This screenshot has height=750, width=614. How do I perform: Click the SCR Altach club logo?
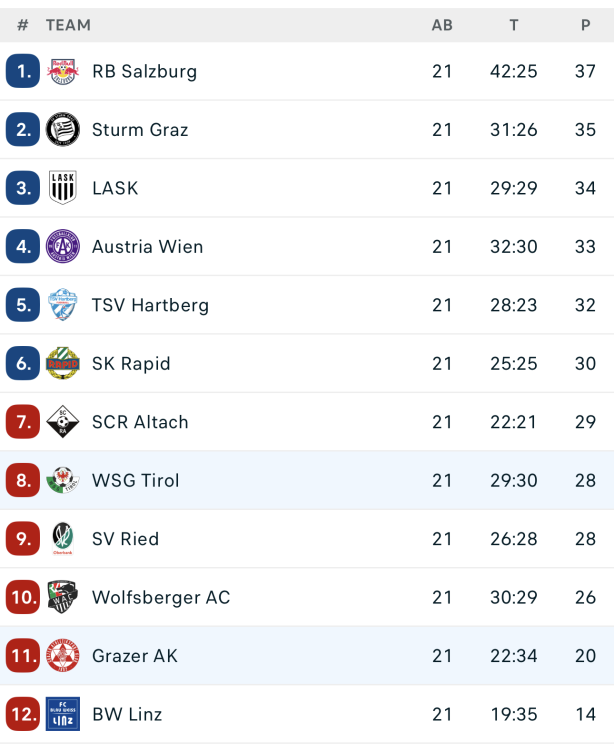click(62, 422)
